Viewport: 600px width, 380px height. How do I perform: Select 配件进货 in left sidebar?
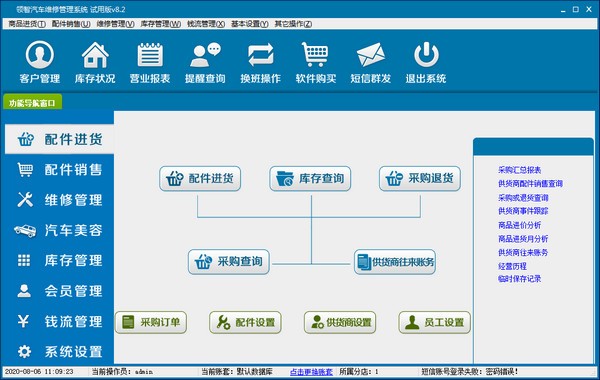coord(59,139)
